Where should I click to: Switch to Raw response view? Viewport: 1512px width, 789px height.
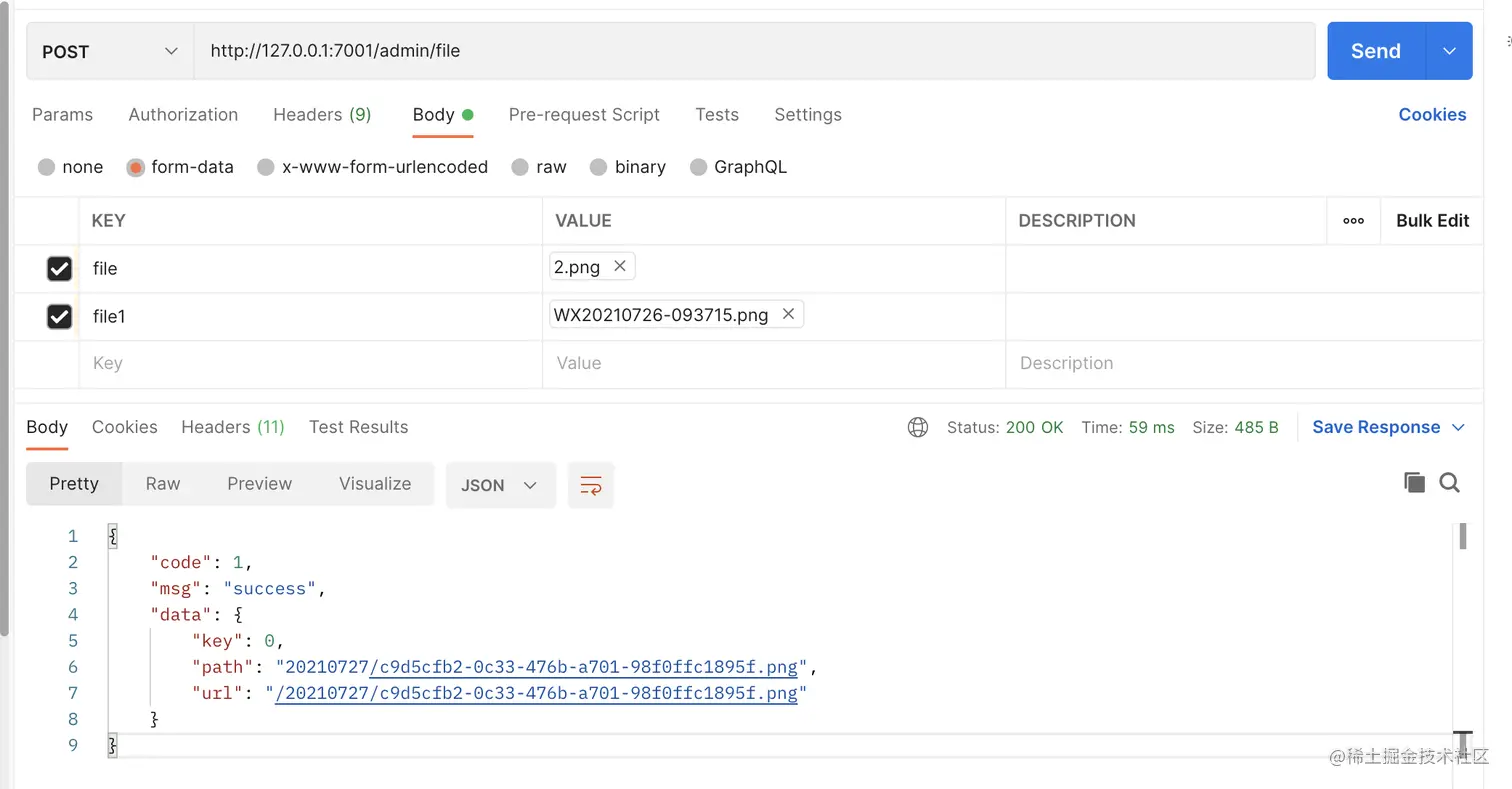[x=163, y=483]
